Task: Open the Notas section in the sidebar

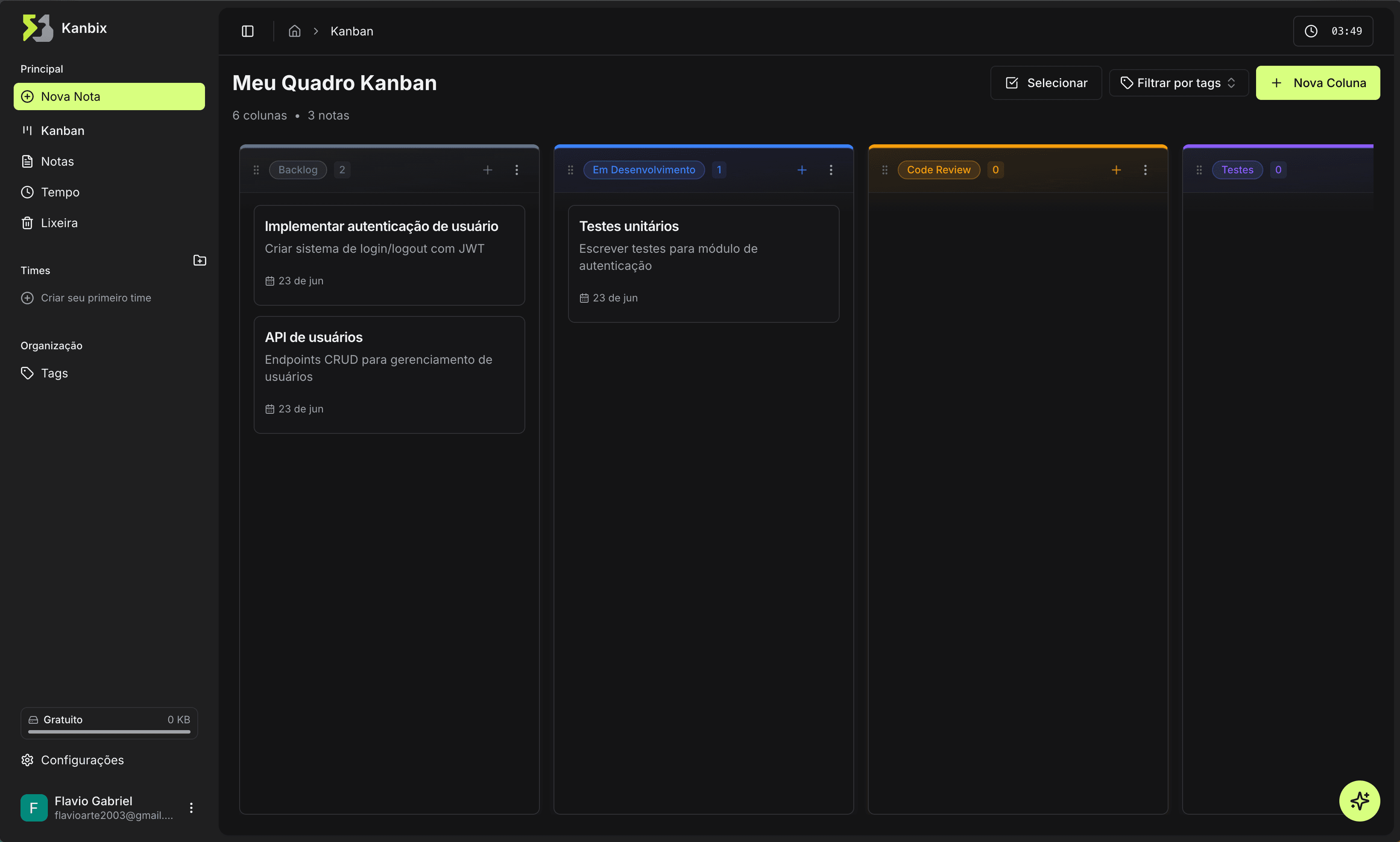Action: [x=57, y=161]
